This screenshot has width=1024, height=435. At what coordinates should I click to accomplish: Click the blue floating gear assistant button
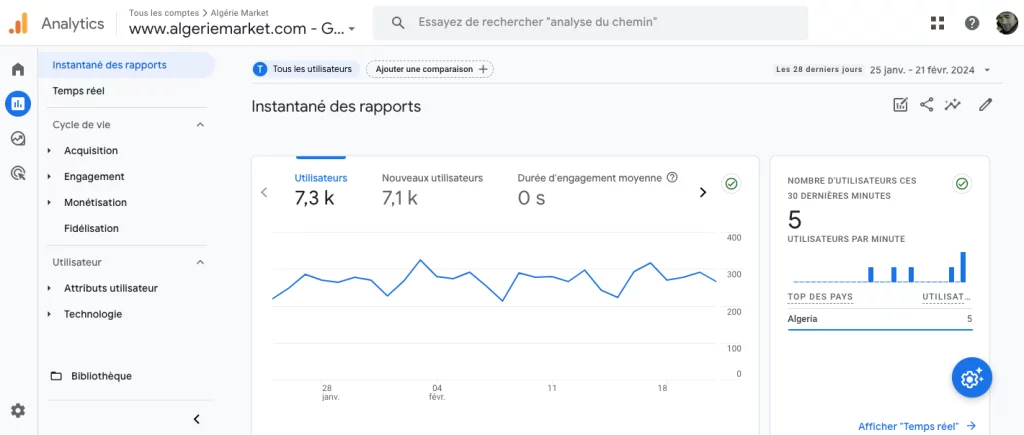click(972, 378)
